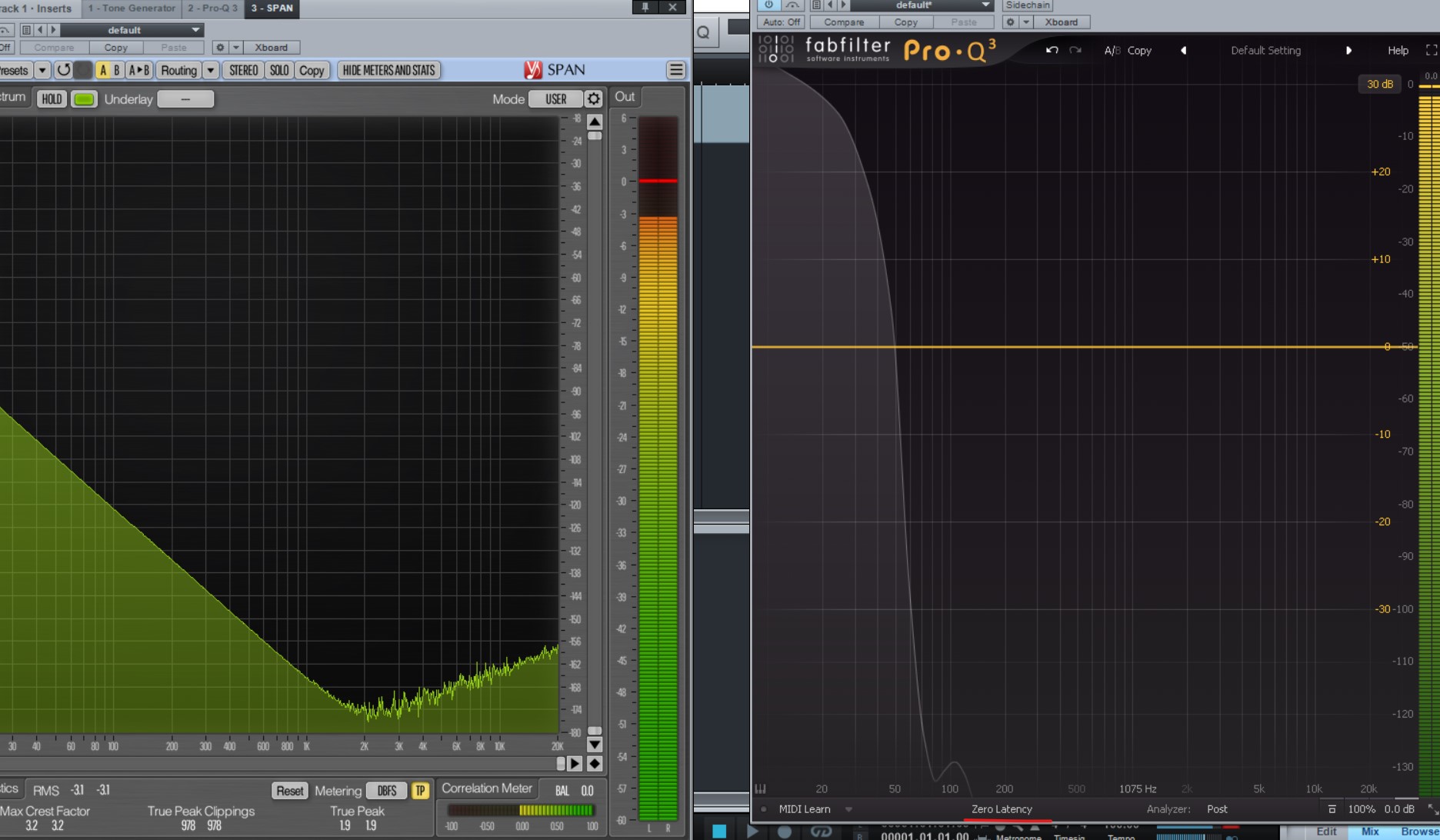Toggle HOLD in SPAN

(x=52, y=99)
